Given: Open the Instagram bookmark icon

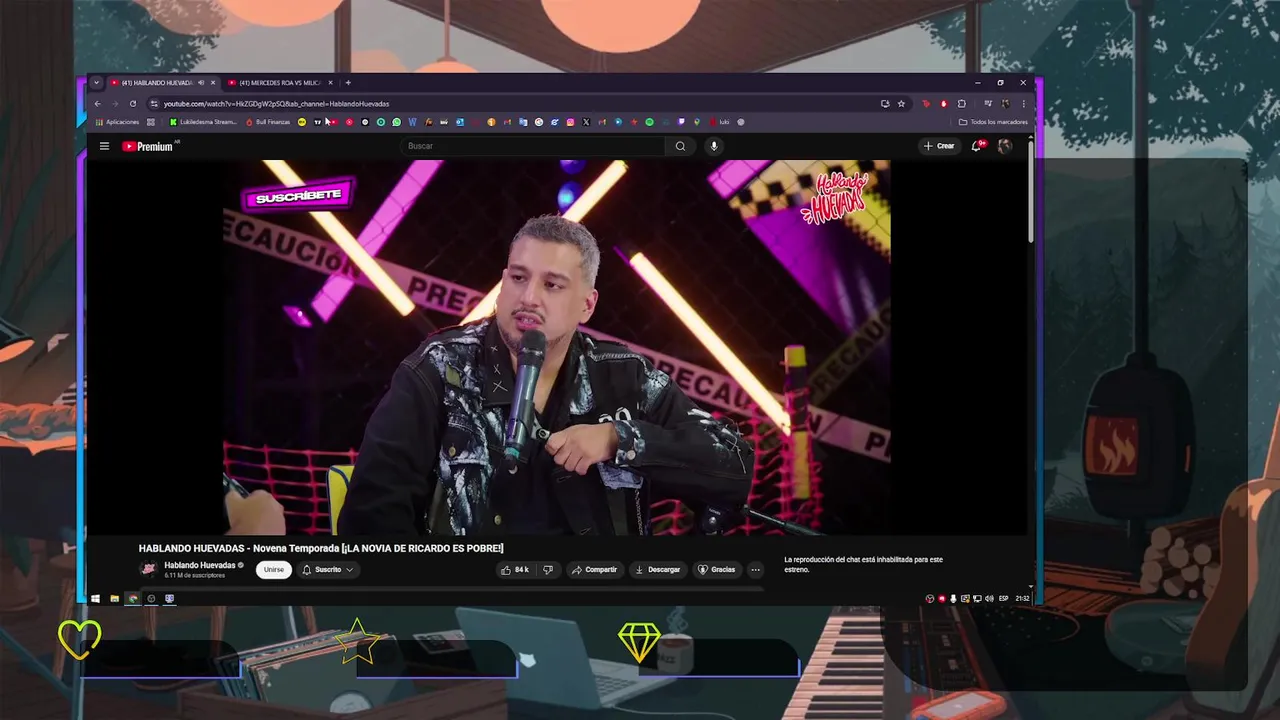Looking at the screenshot, I should [x=570, y=122].
